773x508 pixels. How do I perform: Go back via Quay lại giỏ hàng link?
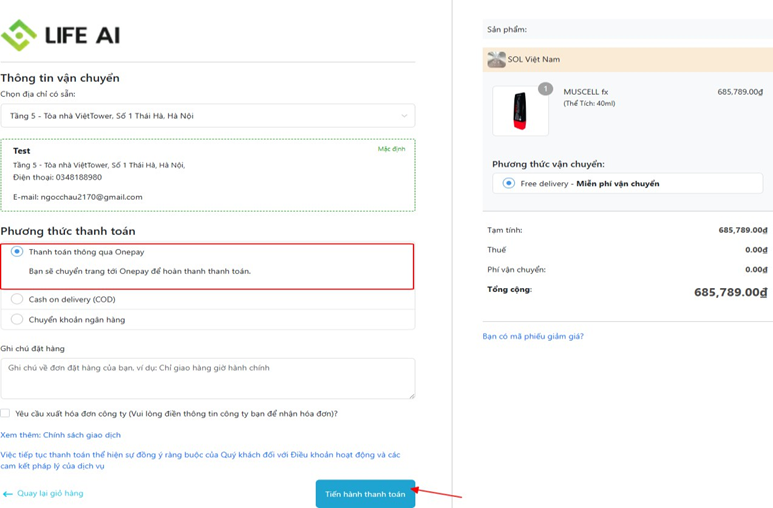pyautogui.click(x=49, y=494)
